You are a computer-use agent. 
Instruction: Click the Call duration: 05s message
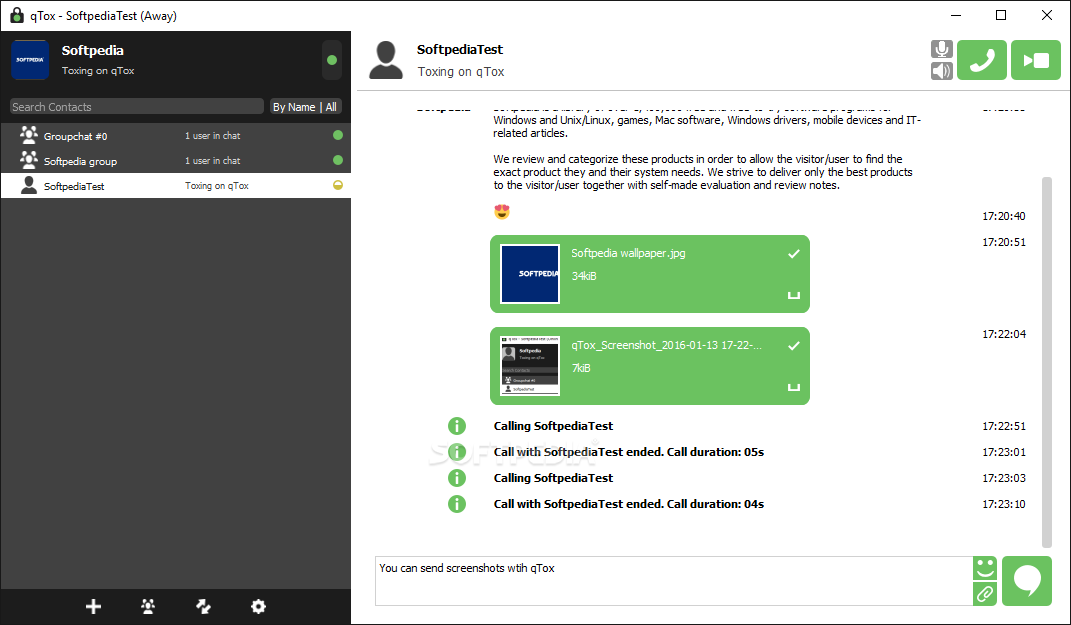click(x=628, y=452)
